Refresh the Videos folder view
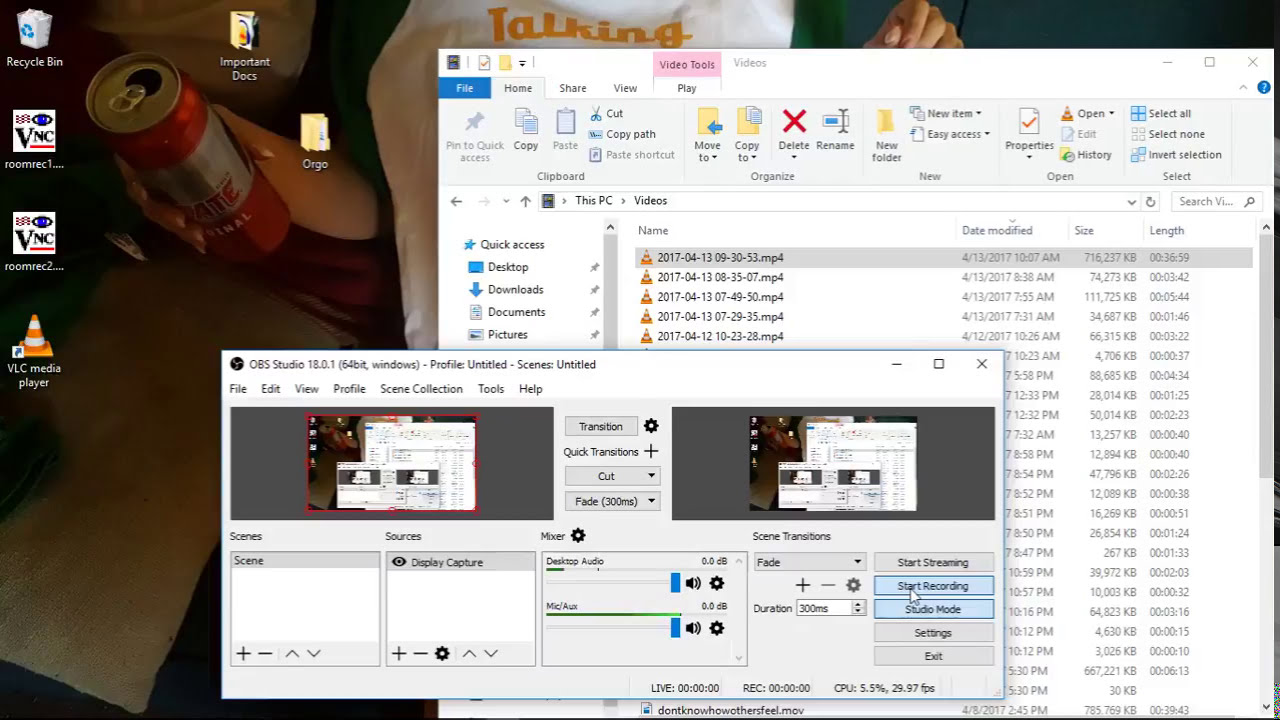 1150,201
